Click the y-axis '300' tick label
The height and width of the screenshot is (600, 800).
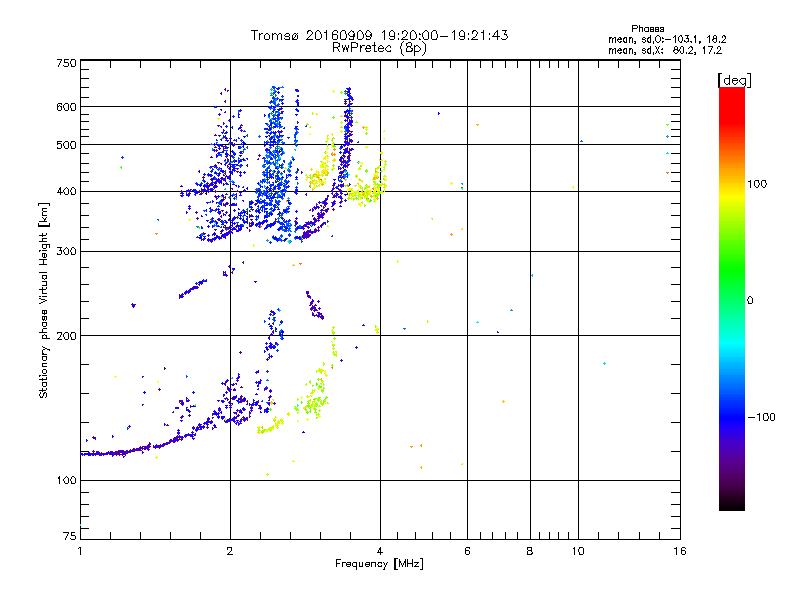66,252
